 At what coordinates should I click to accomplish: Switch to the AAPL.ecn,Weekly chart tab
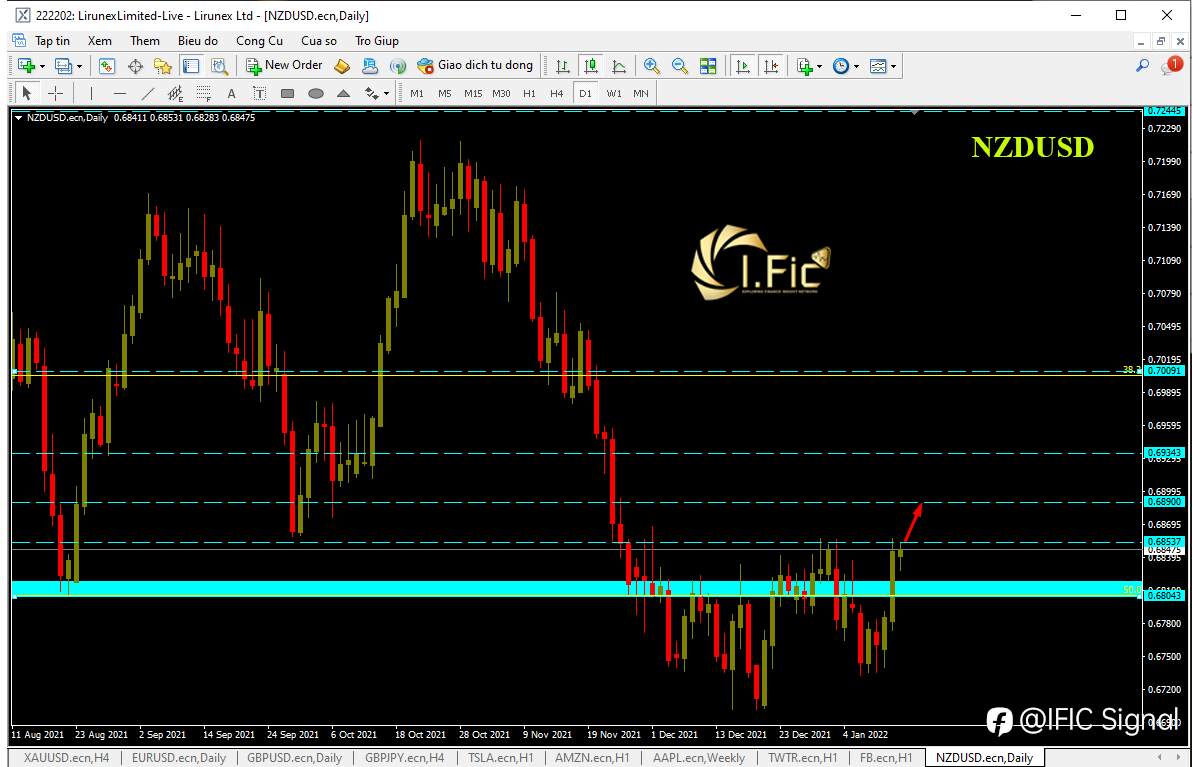coord(699,758)
